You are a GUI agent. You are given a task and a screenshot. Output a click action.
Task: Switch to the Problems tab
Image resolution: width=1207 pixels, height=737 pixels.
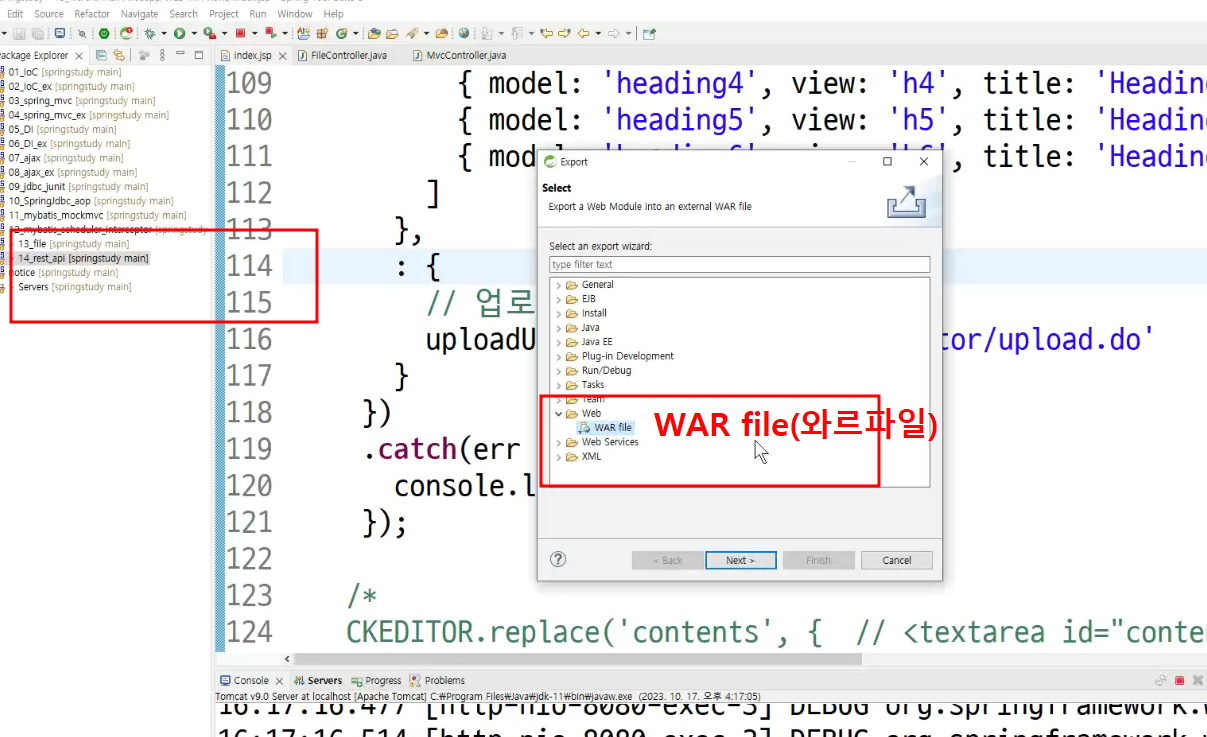(437, 680)
